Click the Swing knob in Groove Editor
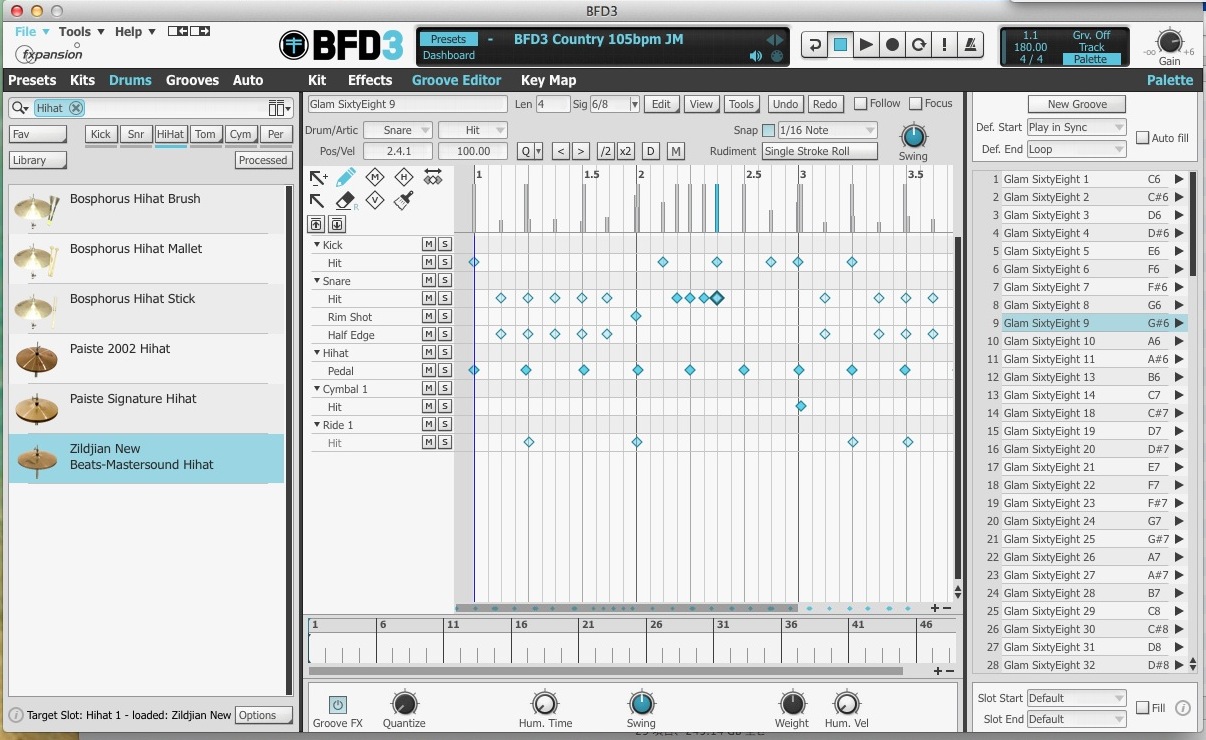1206x740 pixels. coord(913,136)
